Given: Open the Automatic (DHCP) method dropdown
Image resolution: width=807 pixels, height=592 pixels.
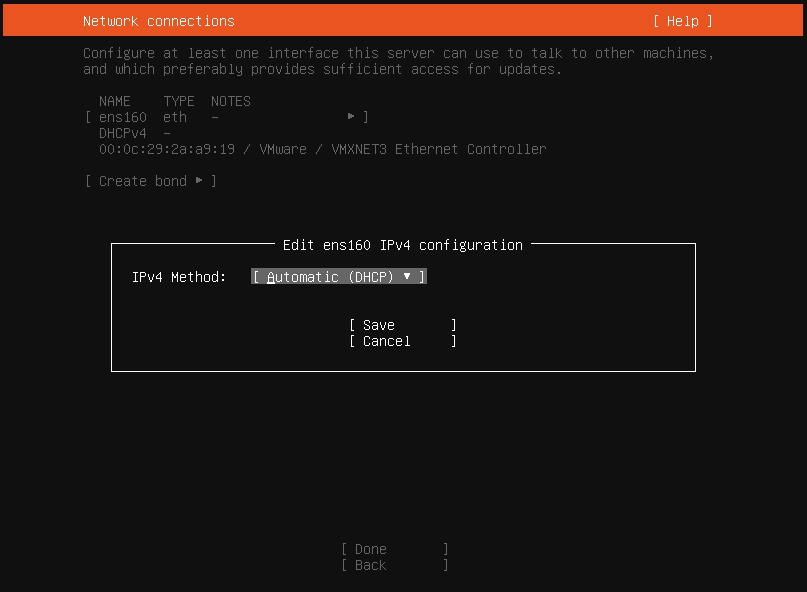Looking at the screenshot, I should tap(338, 277).
